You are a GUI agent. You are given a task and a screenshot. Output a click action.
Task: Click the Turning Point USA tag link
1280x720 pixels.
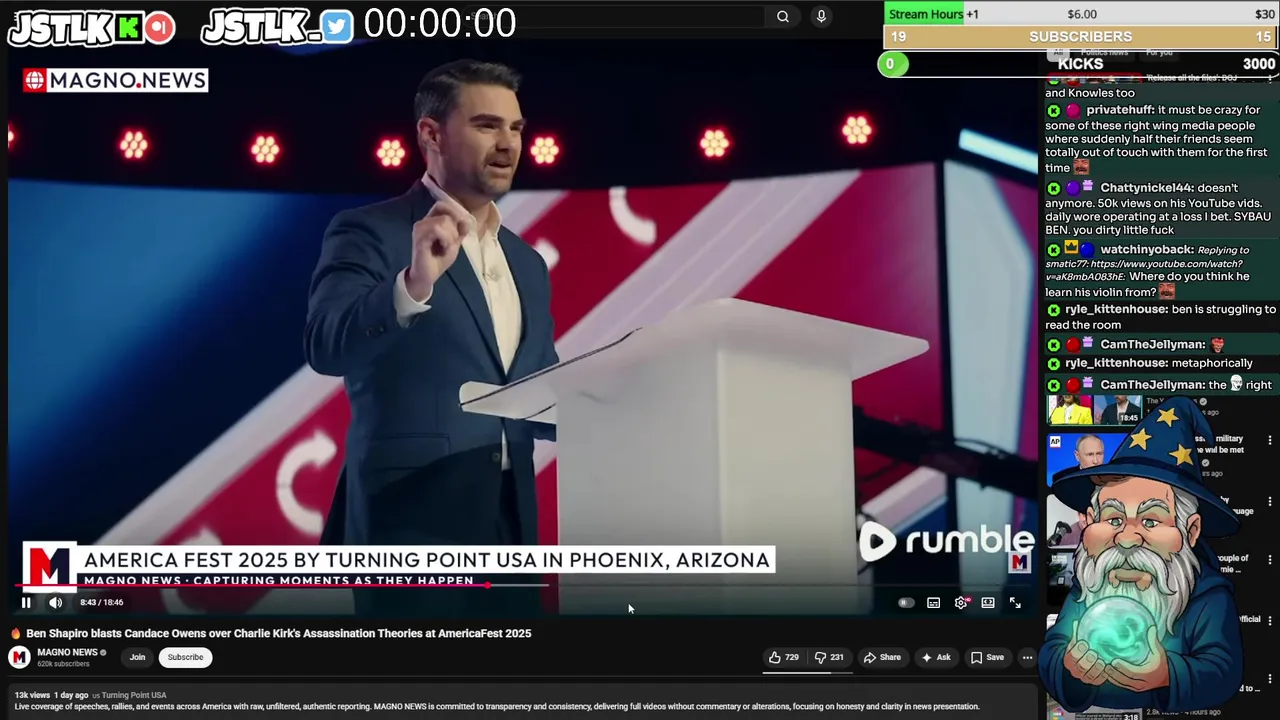pyautogui.click(x=133, y=695)
